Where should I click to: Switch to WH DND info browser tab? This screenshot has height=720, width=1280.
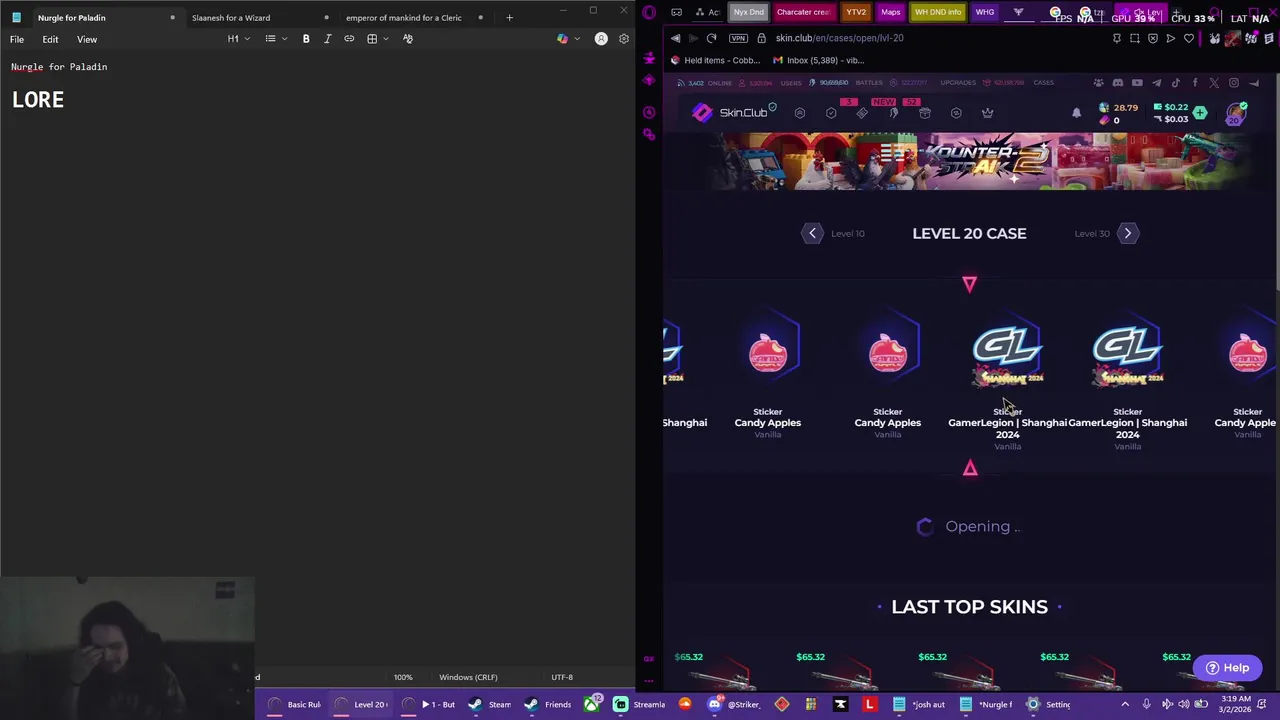(937, 12)
